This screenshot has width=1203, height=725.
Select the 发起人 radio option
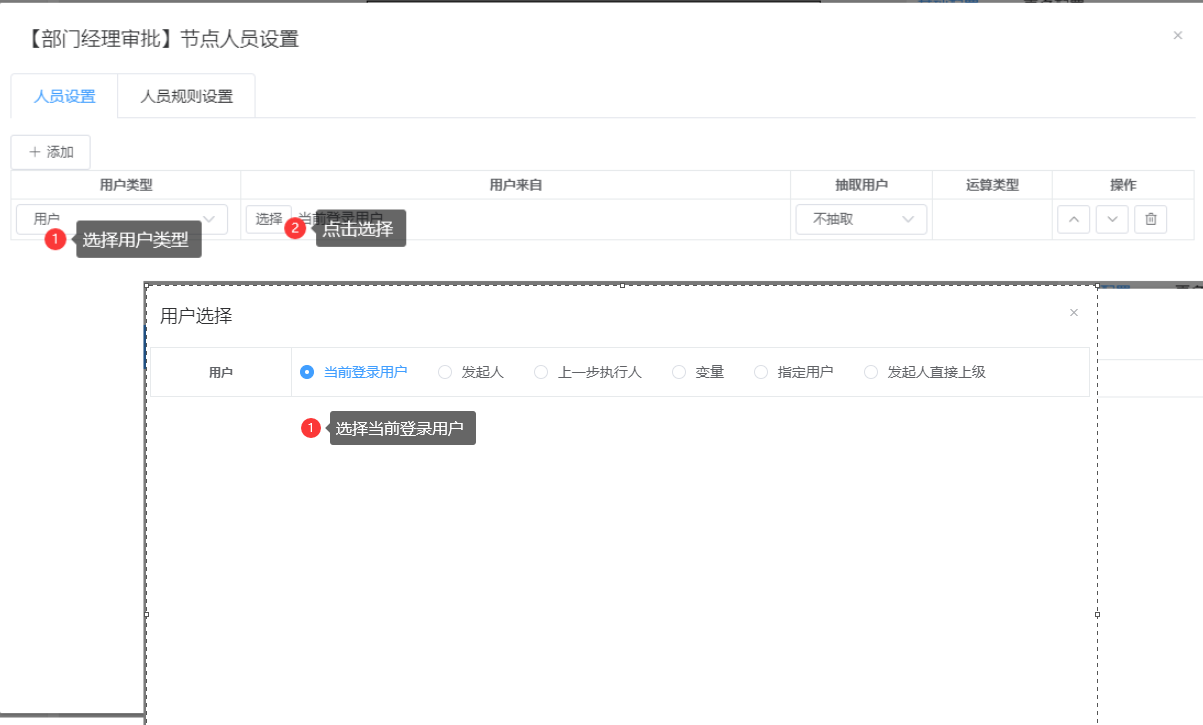pyautogui.click(x=445, y=372)
